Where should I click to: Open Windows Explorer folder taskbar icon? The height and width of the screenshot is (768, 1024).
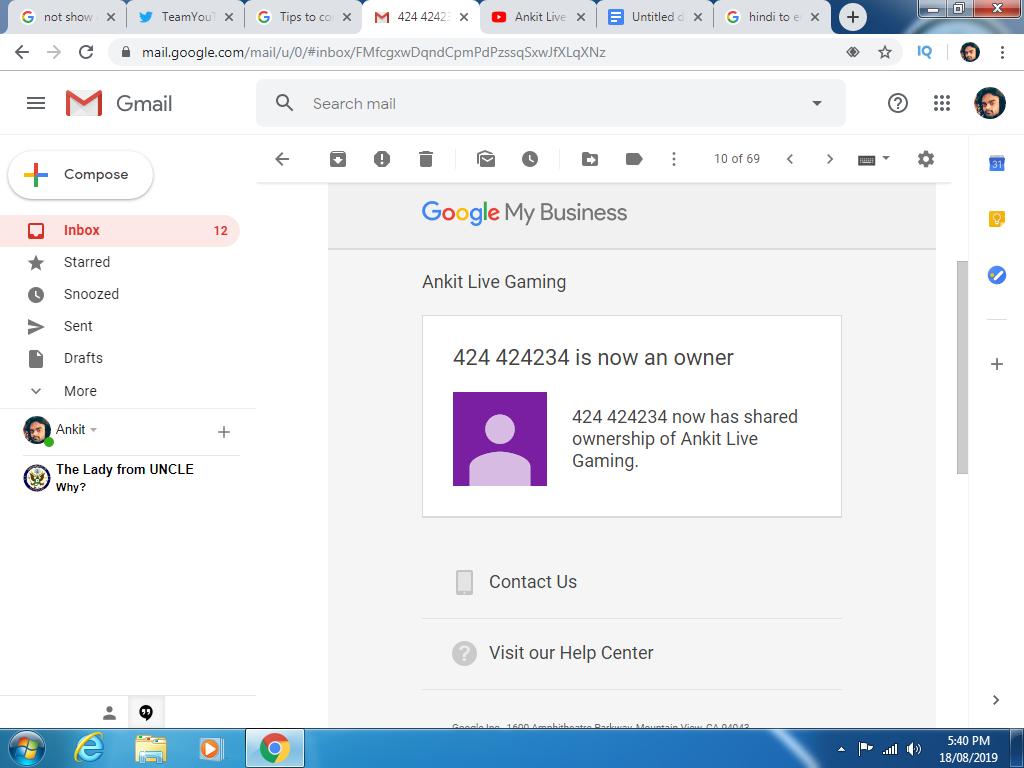point(151,748)
